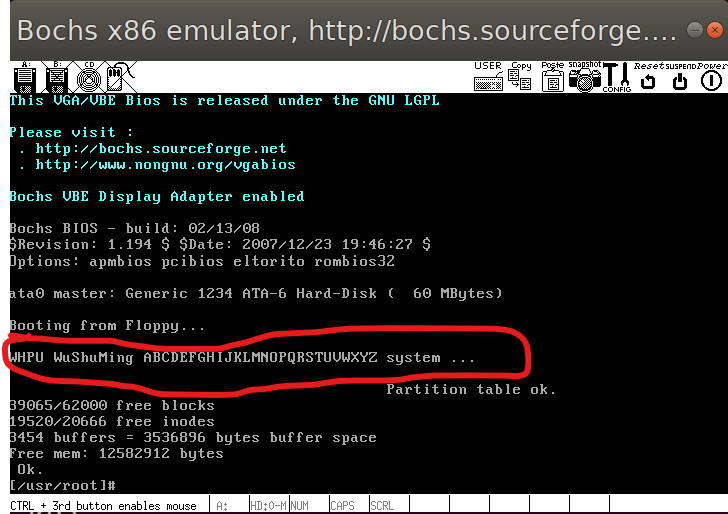Viewport: 728px width, 514px height.
Task: Click the floppy B: drive icon
Action: [57, 77]
